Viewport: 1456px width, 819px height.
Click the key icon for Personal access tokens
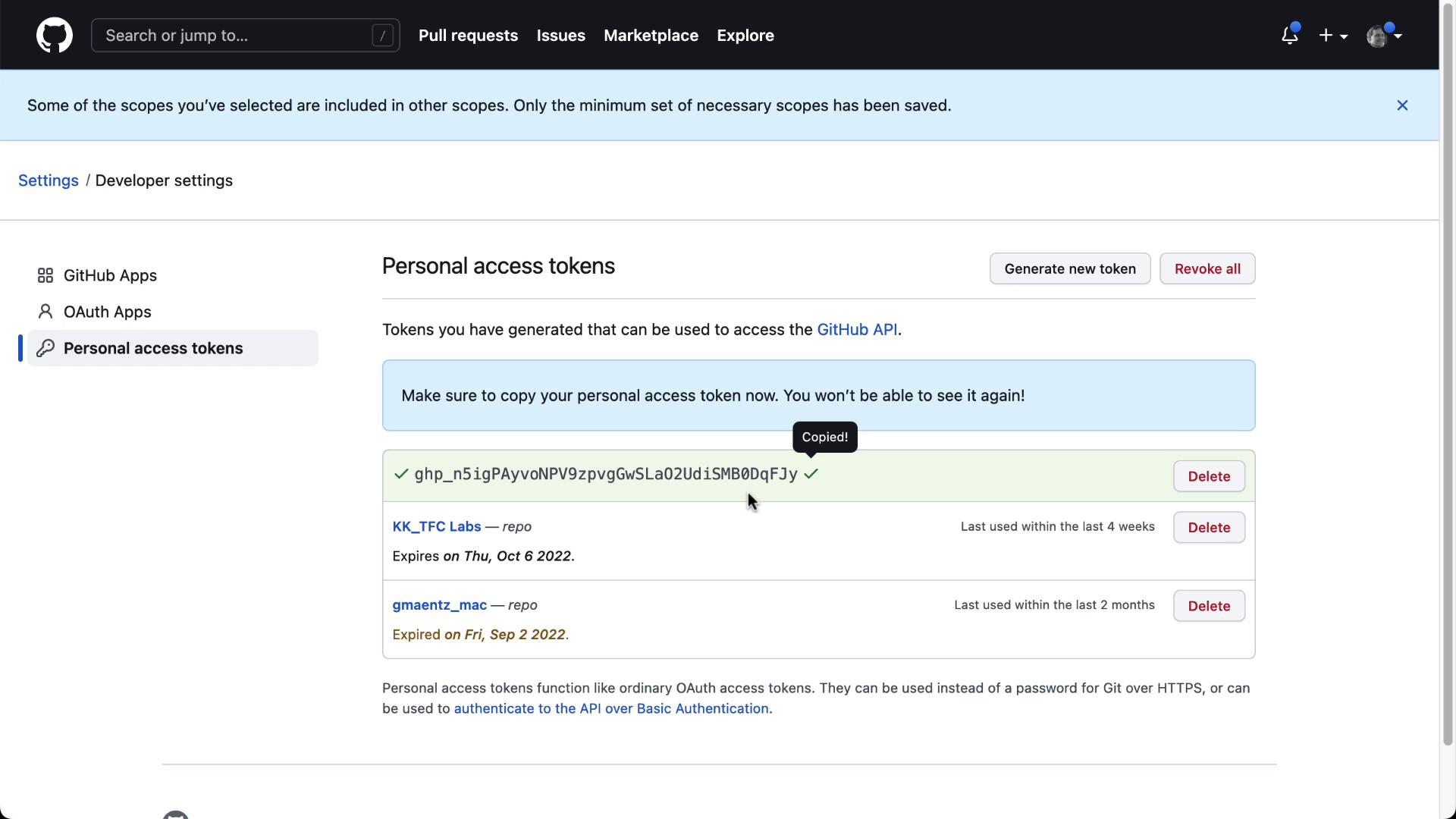point(45,348)
